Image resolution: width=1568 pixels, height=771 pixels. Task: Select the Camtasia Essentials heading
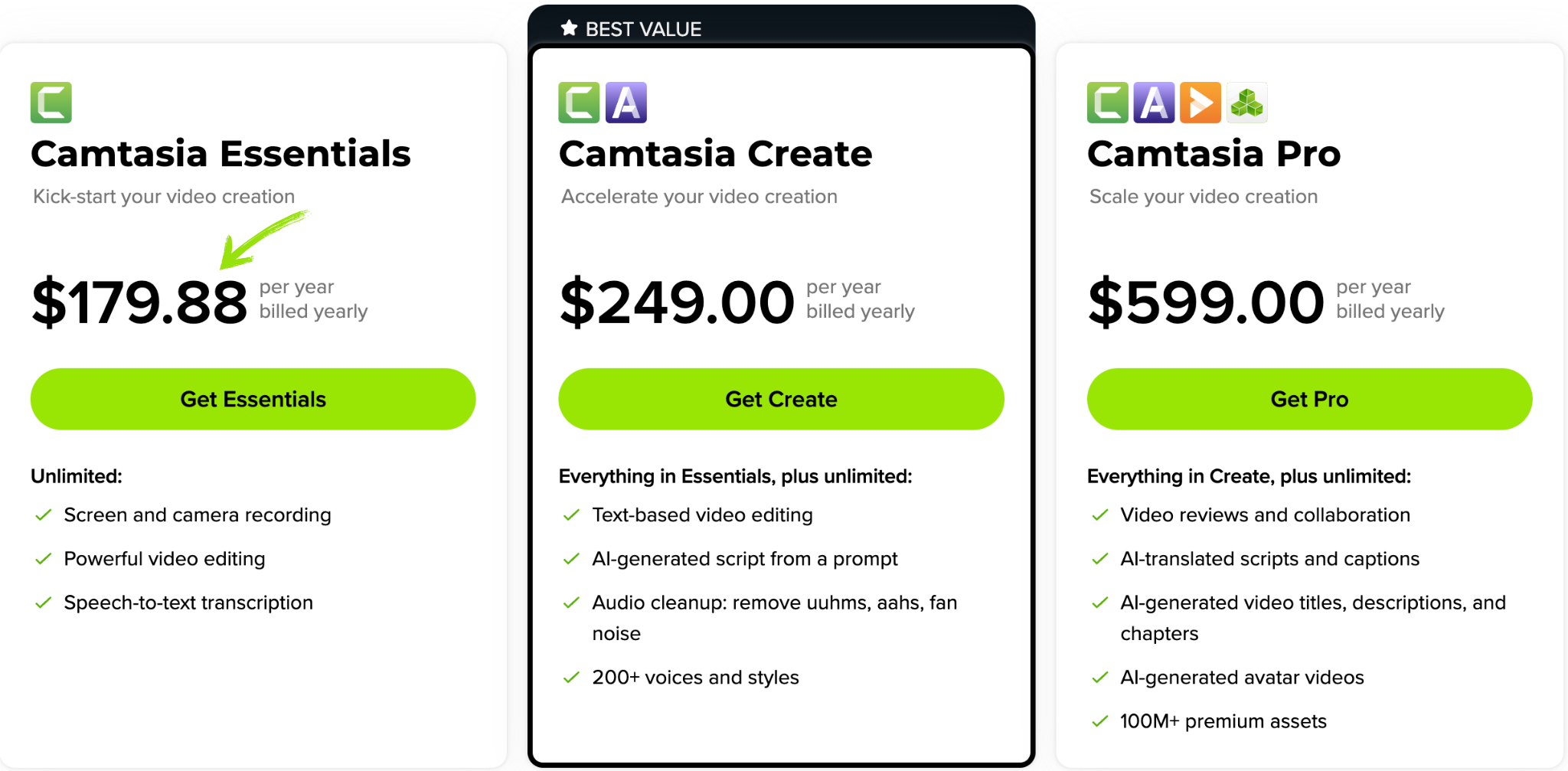tap(220, 154)
